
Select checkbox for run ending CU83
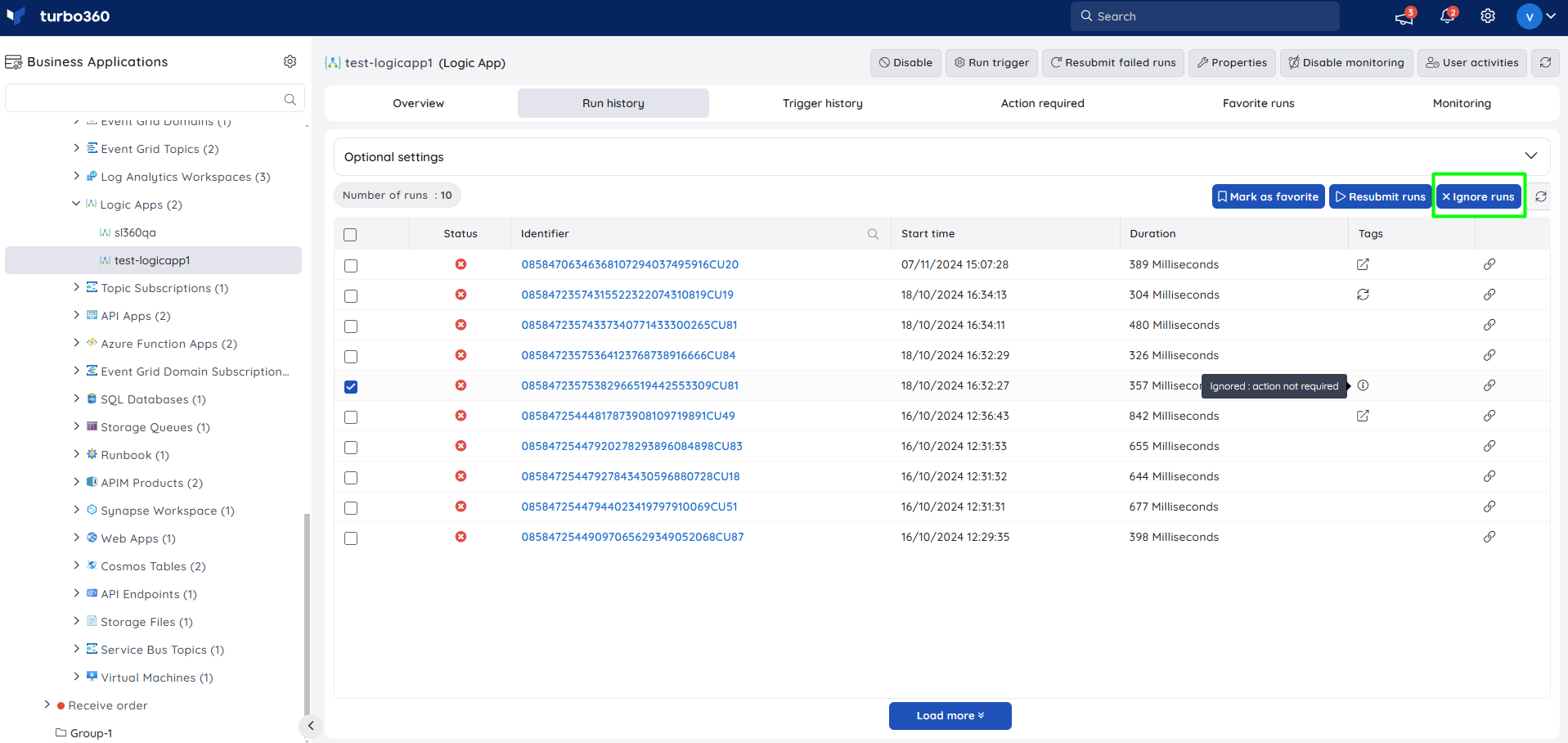(x=351, y=448)
